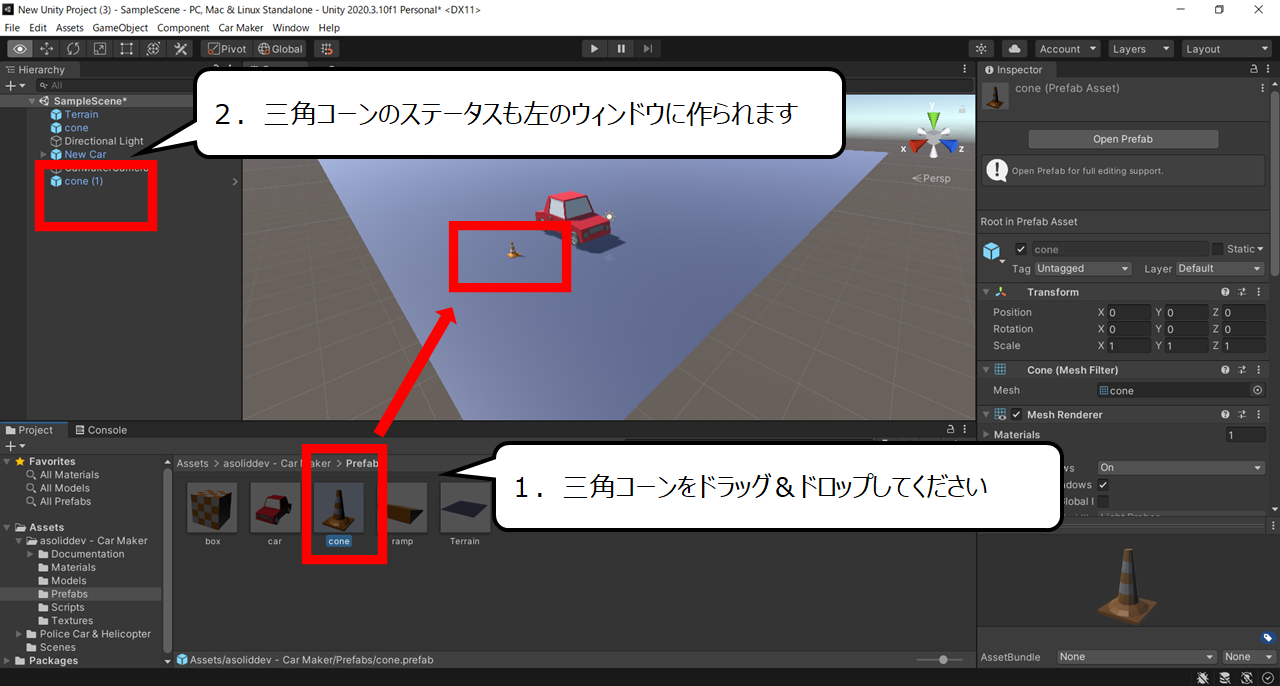Open Mesh picker circle for cone mesh
Image resolution: width=1280 pixels, height=686 pixels.
click(x=1257, y=391)
